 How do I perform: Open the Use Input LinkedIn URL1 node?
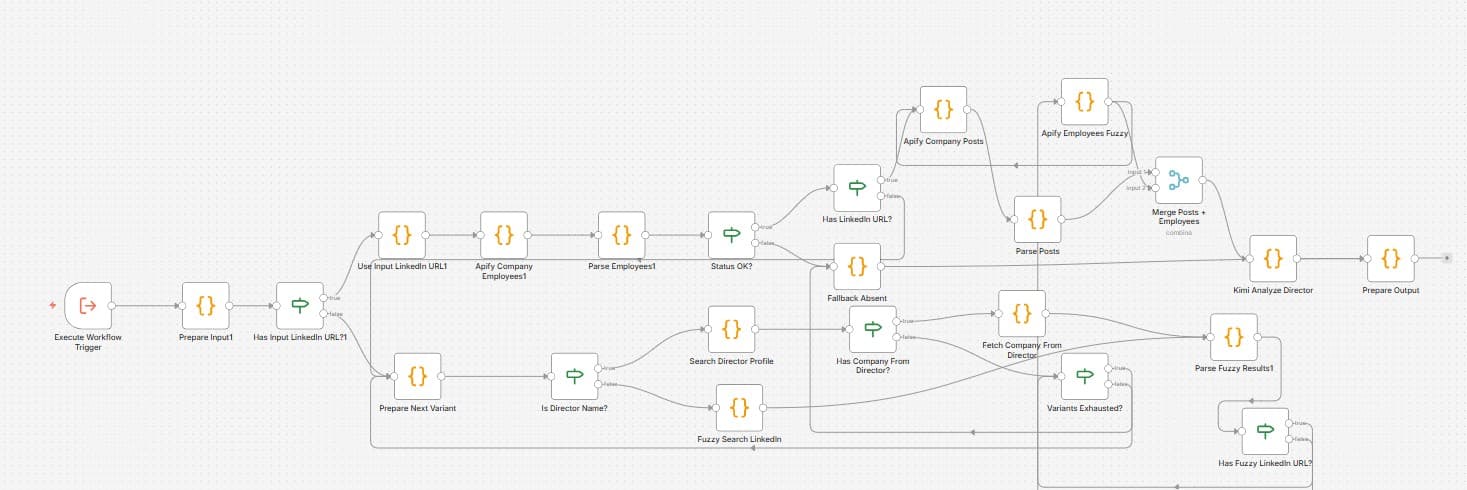click(x=402, y=235)
